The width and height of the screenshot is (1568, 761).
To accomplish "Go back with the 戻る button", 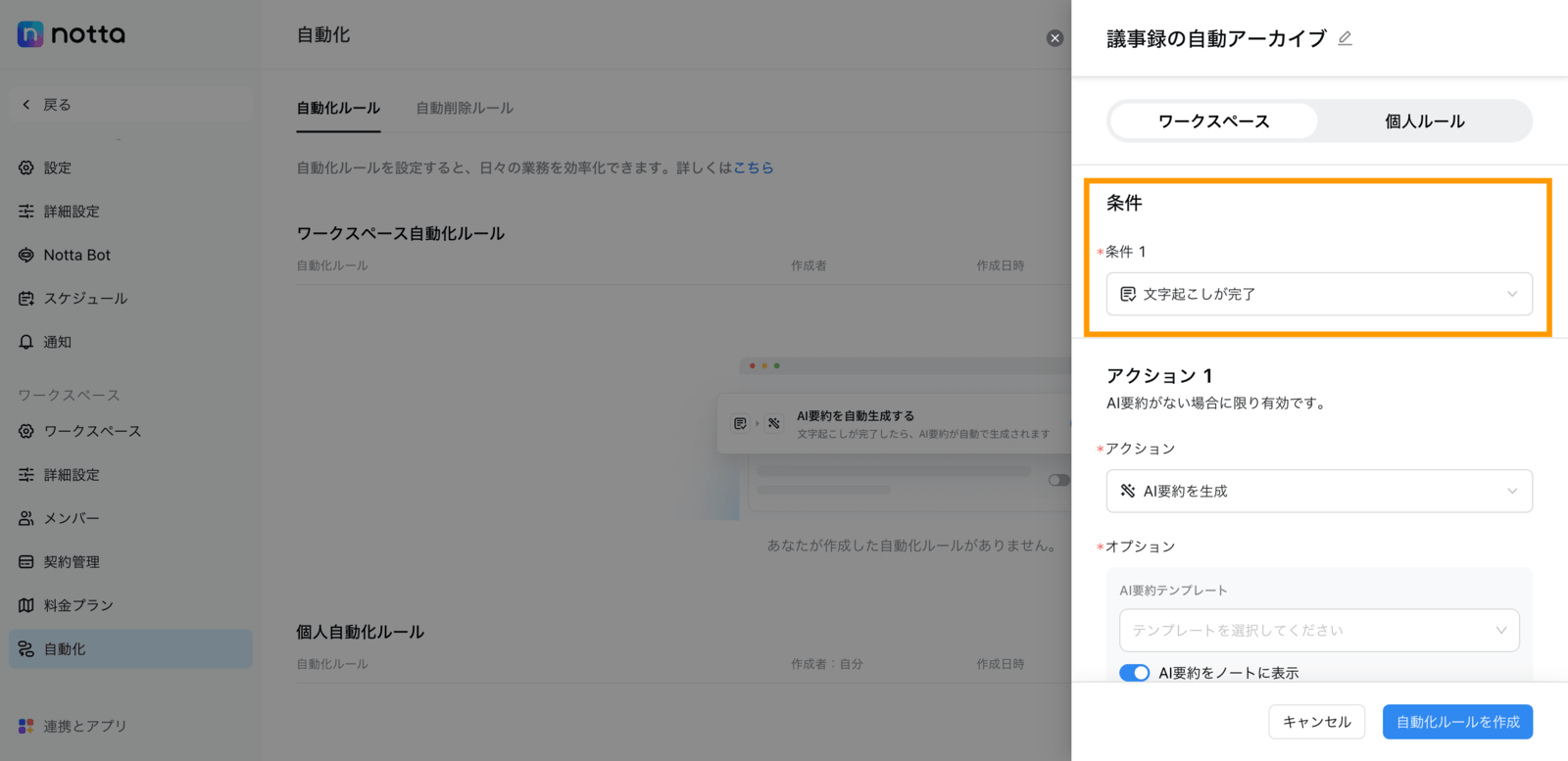I will point(130,105).
